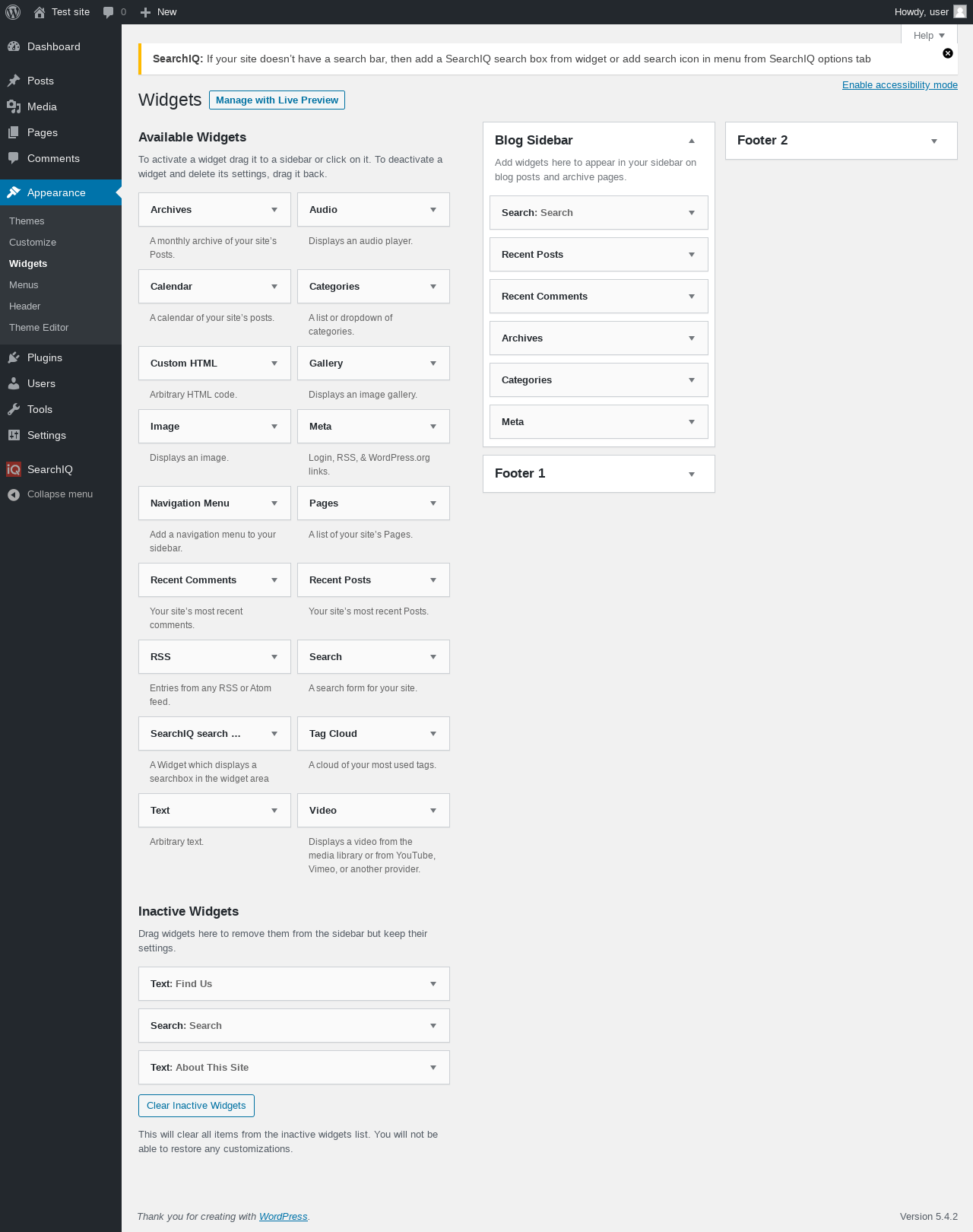Open the comments bubble icon in the admin bar

click(x=108, y=12)
